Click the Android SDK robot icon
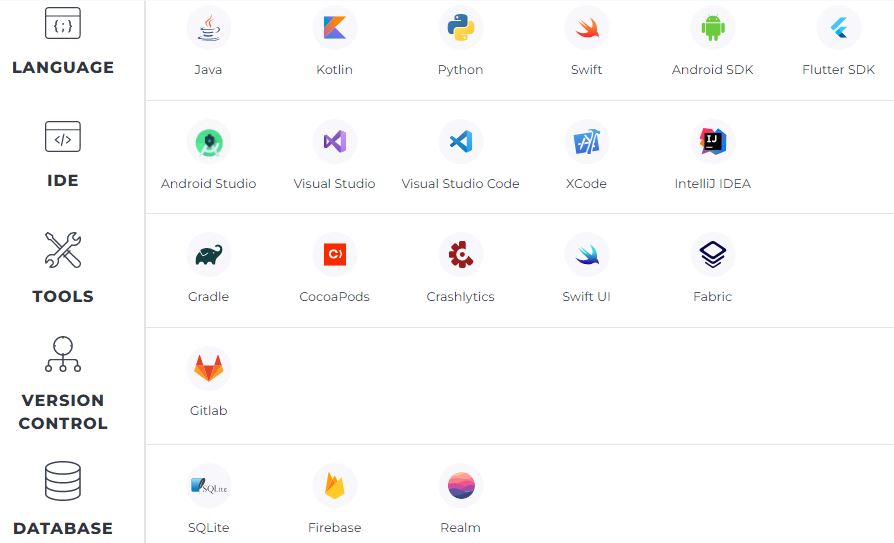Viewport: 894px width, 543px height. [x=713, y=27]
